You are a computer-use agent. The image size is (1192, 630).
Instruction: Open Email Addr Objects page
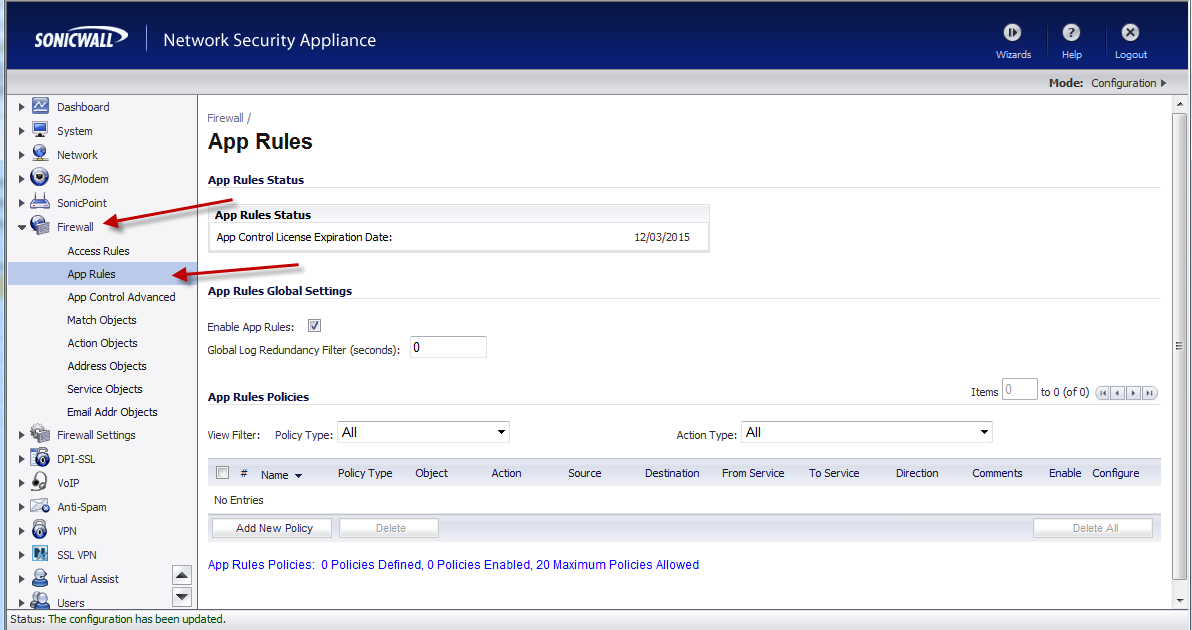point(113,412)
